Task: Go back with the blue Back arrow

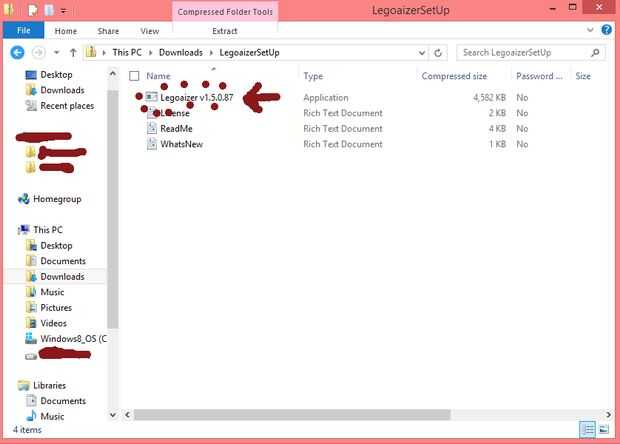Action: tap(17, 53)
